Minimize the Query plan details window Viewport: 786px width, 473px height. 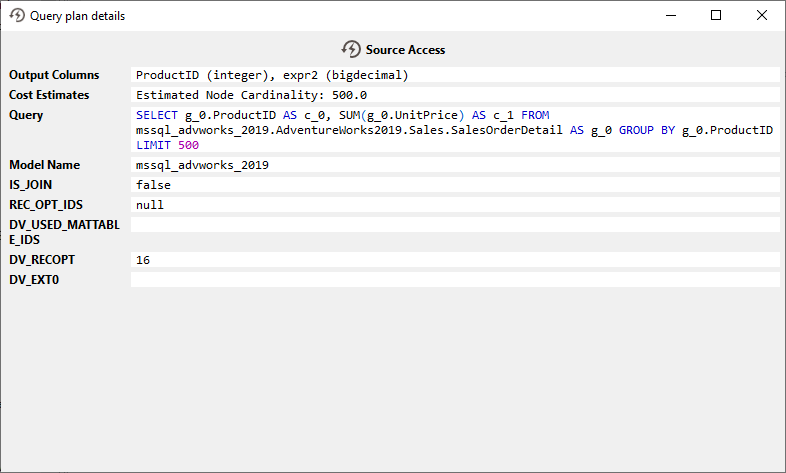pos(669,15)
